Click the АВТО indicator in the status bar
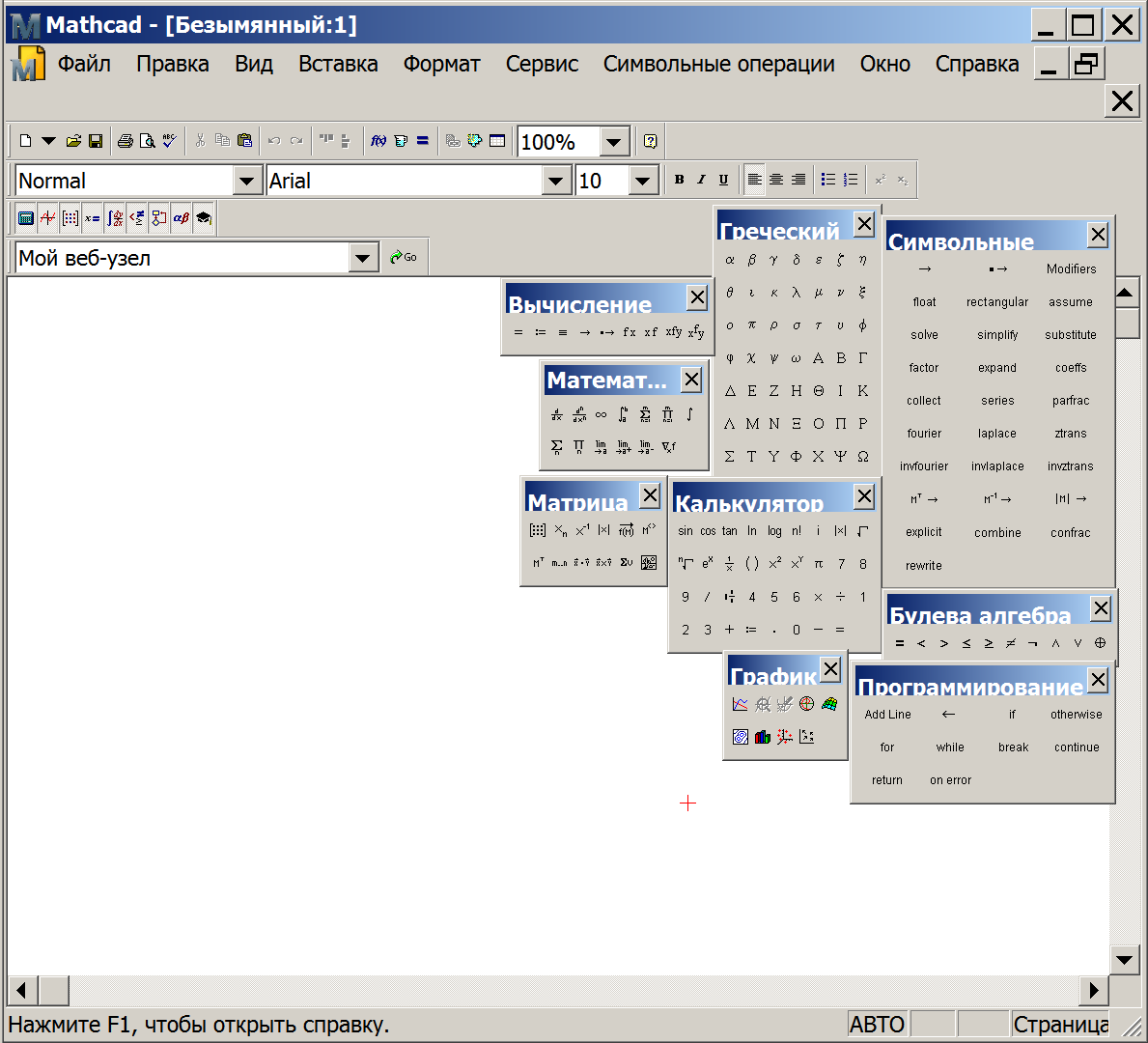 pyautogui.click(x=877, y=1024)
